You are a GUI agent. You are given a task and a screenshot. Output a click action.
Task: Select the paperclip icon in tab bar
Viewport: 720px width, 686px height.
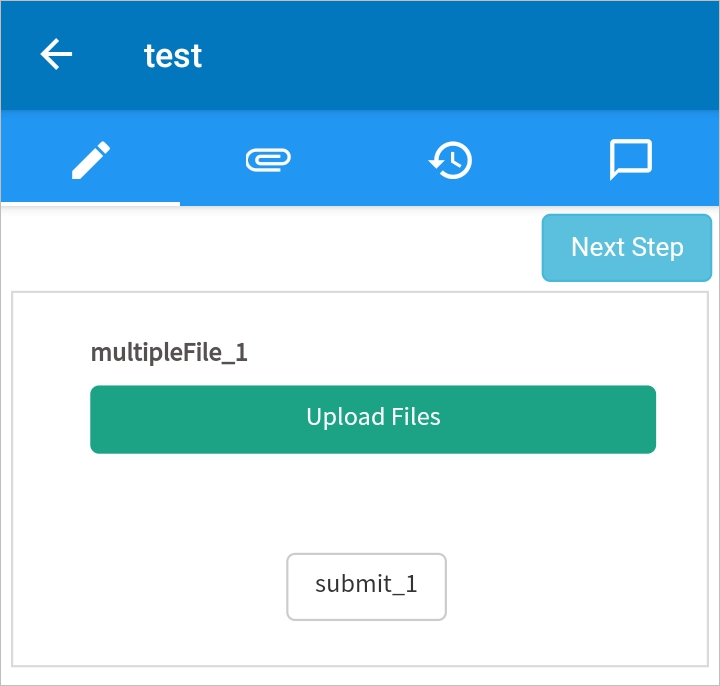coord(269,159)
